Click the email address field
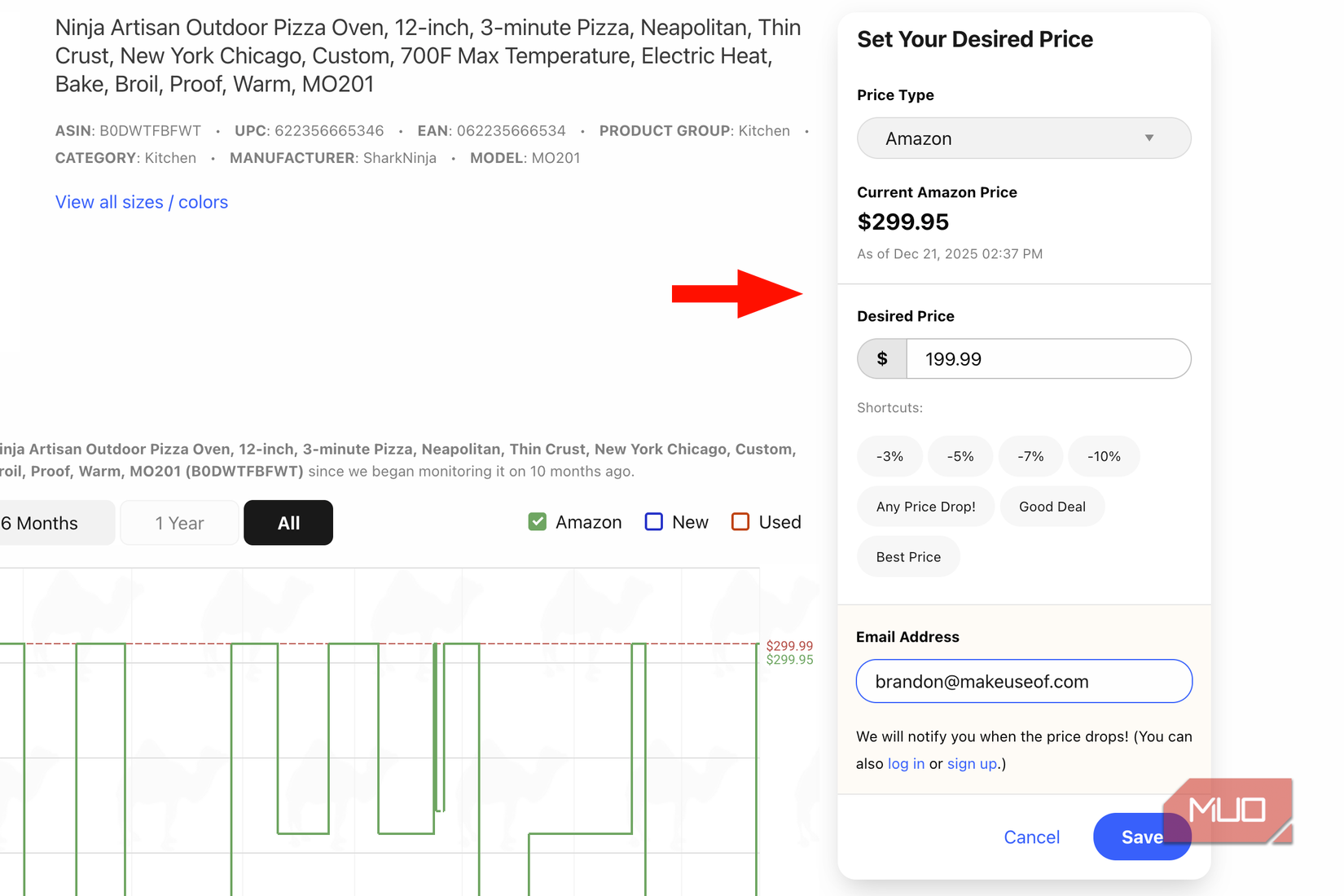 pos(1023,681)
